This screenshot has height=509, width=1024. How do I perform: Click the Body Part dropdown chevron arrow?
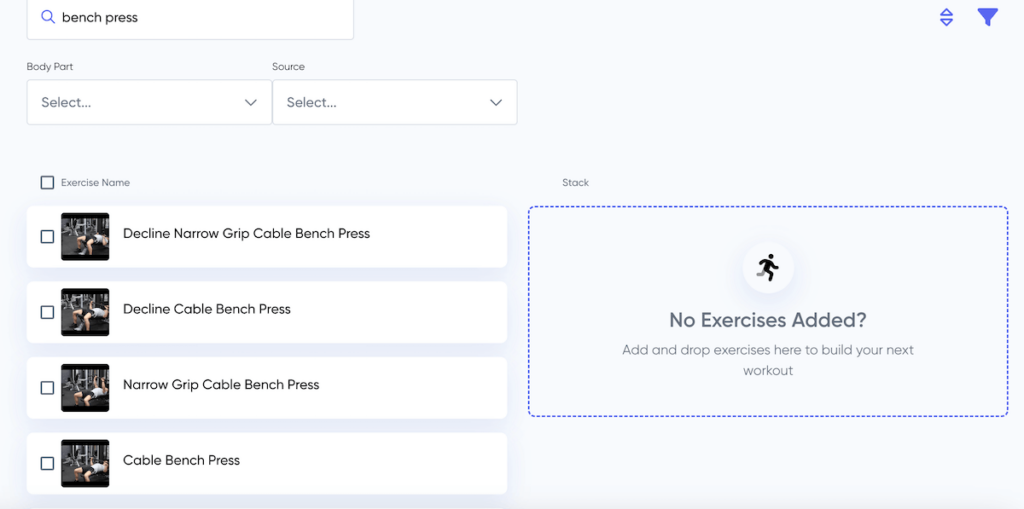coord(250,102)
